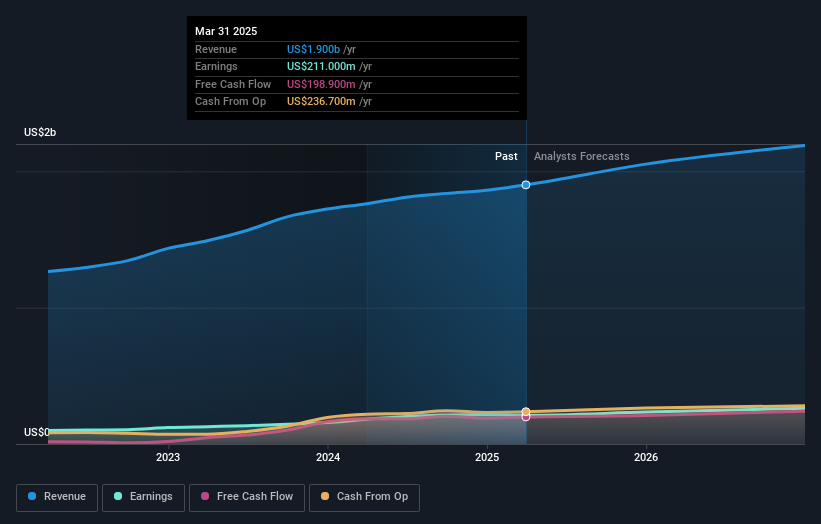Click the Analysts Forecasts label

coord(582,156)
